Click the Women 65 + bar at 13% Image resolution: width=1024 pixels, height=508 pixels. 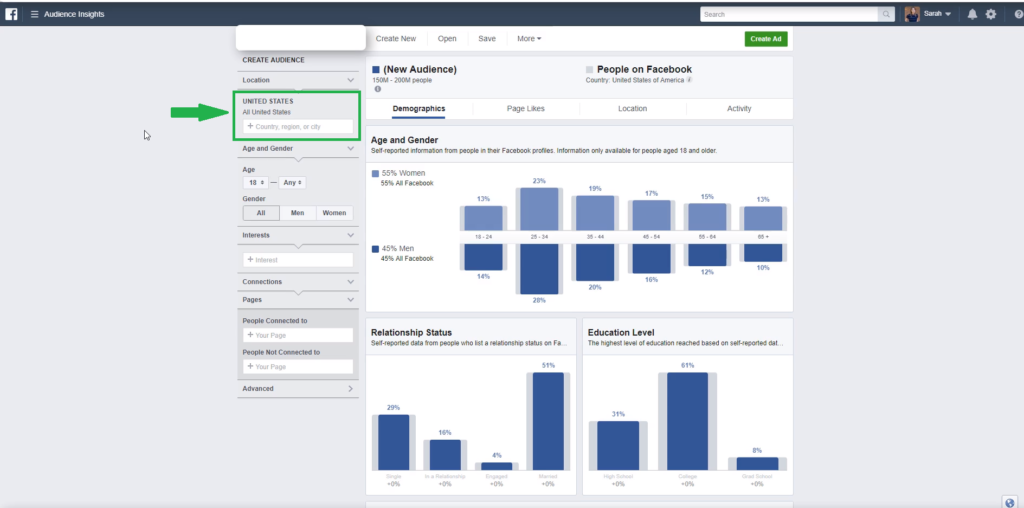763,218
